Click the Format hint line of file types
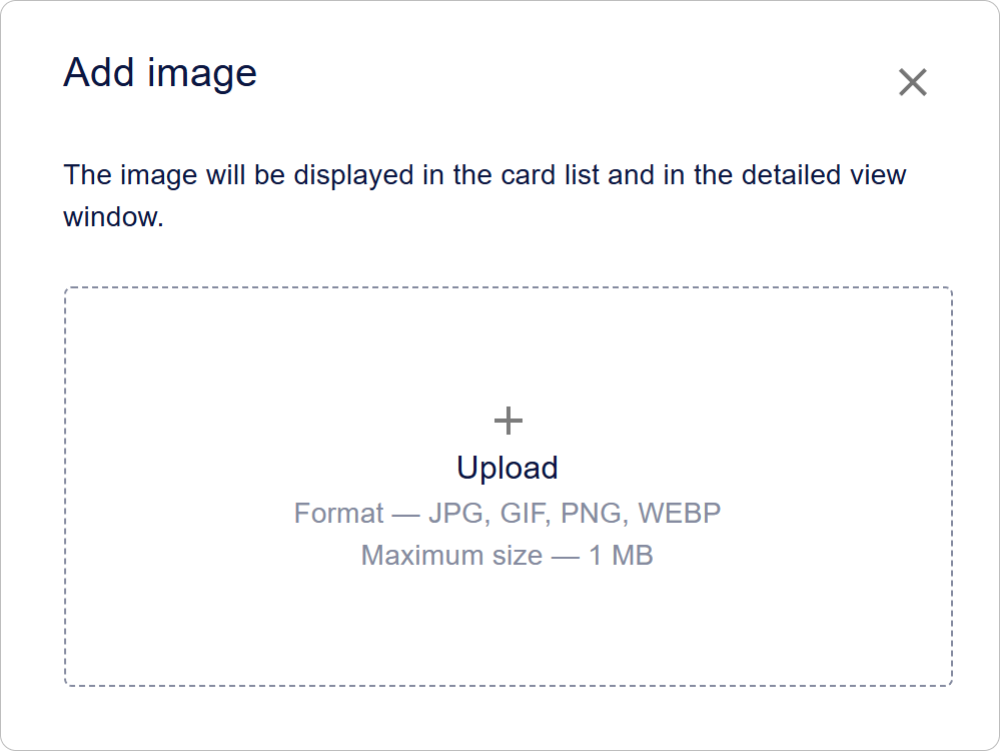 point(507,513)
